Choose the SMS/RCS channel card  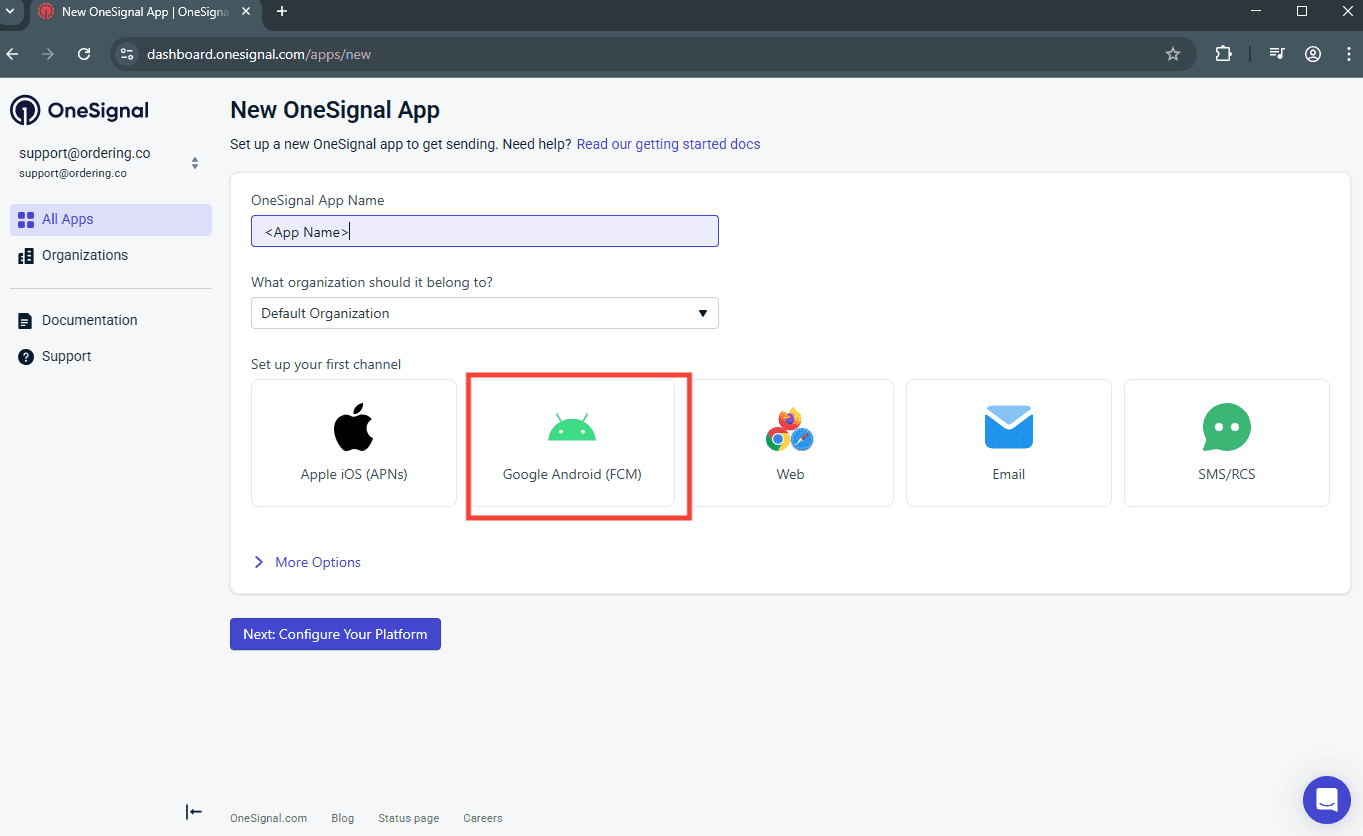[1227, 443]
